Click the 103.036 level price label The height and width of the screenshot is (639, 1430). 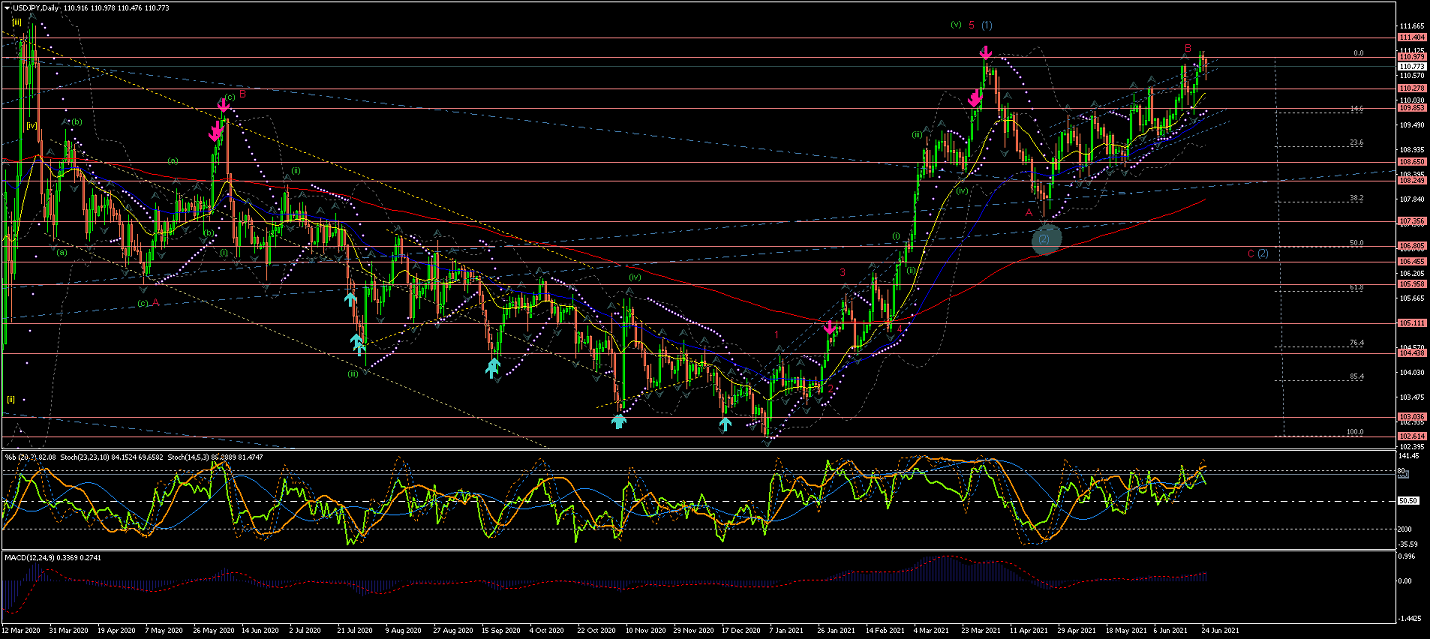(1411, 417)
